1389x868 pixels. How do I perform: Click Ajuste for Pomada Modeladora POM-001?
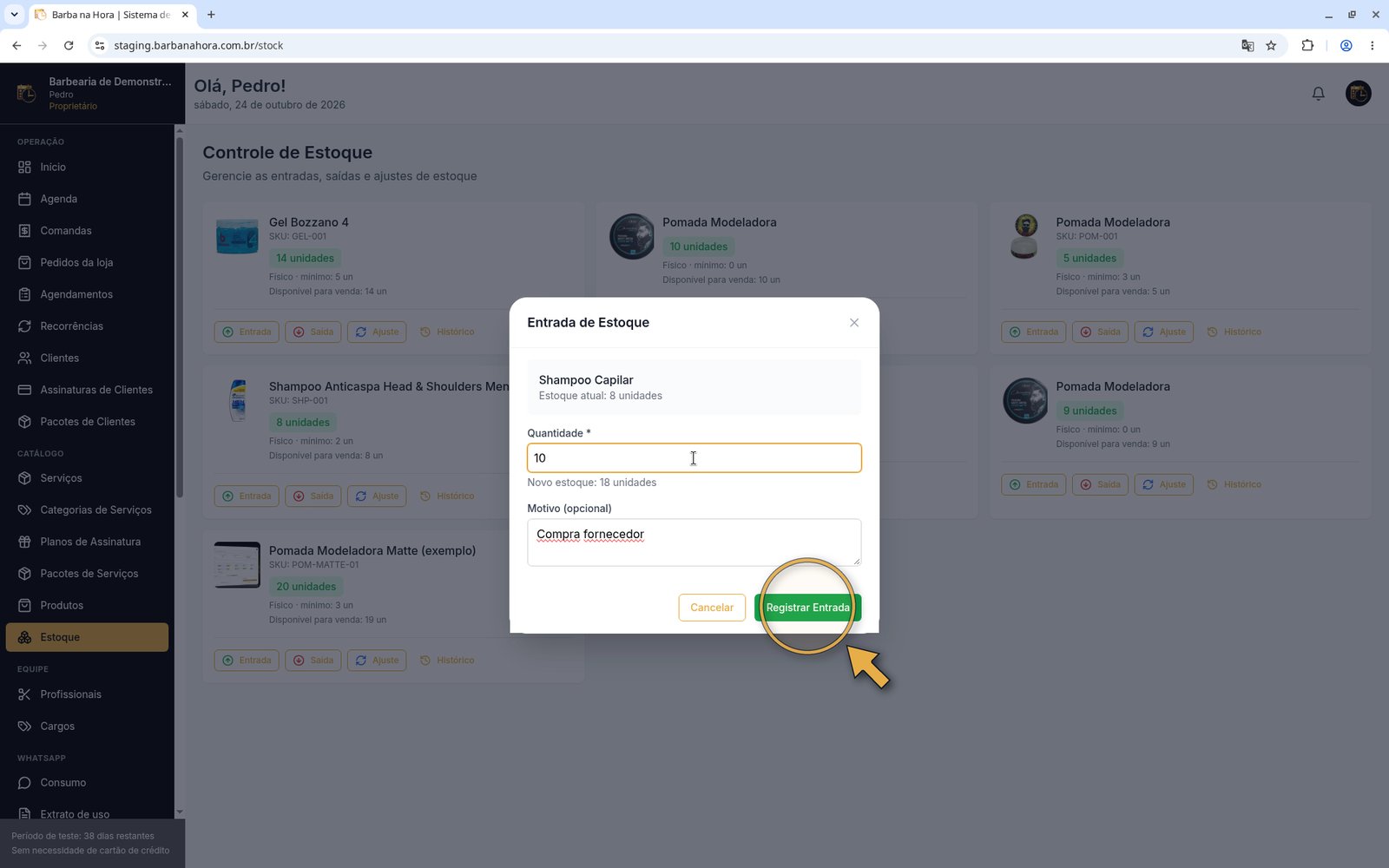(1164, 332)
